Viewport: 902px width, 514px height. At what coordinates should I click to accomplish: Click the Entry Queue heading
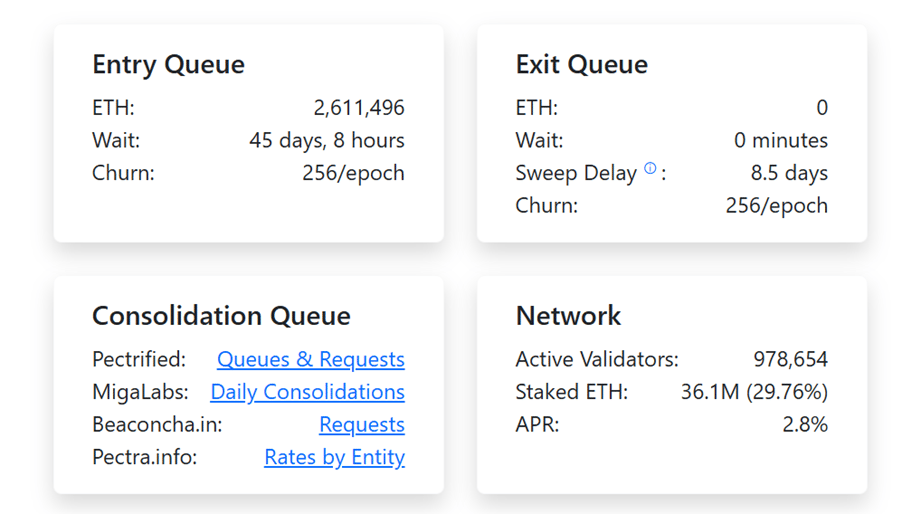point(168,65)
